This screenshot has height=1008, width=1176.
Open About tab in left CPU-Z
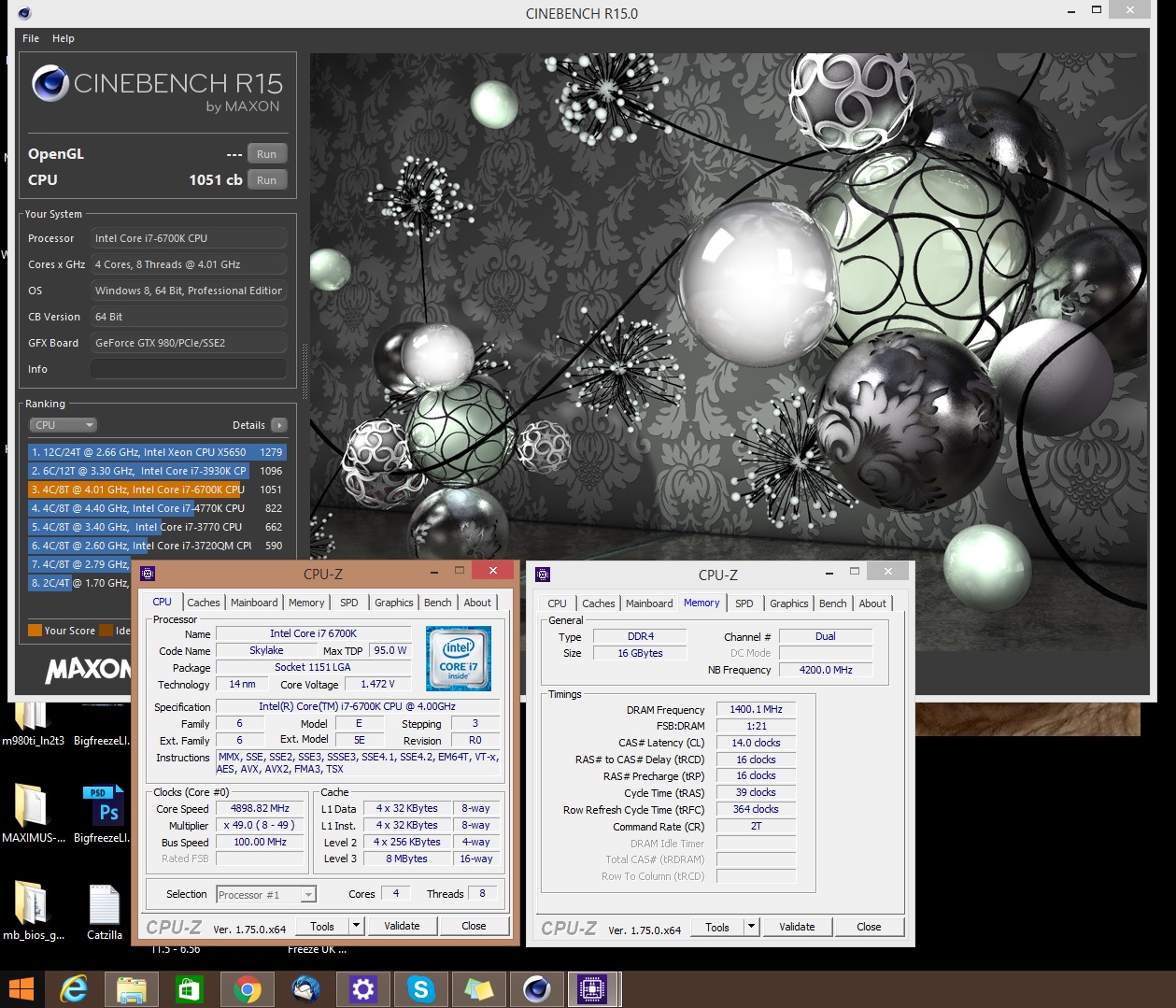coord(477,603)
